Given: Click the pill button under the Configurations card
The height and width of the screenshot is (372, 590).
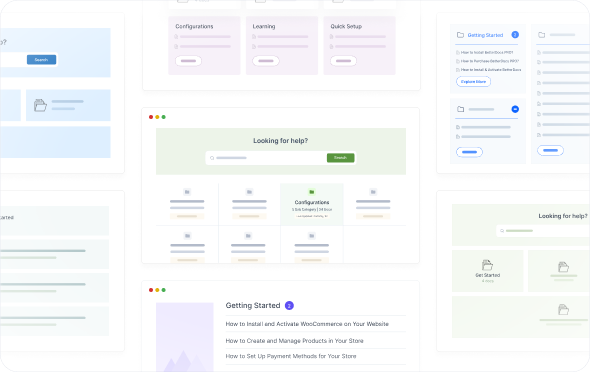Looking at the screenshot, I should tap(189, 61).
